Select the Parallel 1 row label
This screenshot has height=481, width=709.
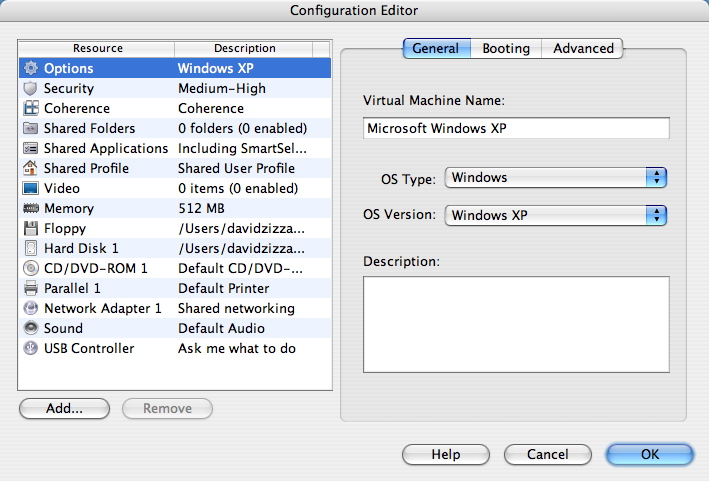[72, 288]
